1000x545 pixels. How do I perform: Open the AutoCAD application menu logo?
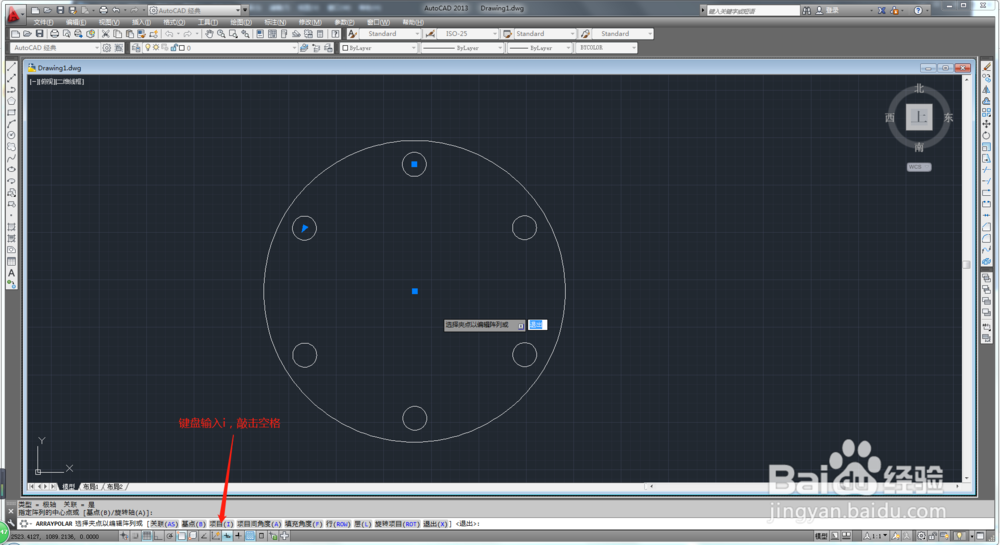[13, 13]
